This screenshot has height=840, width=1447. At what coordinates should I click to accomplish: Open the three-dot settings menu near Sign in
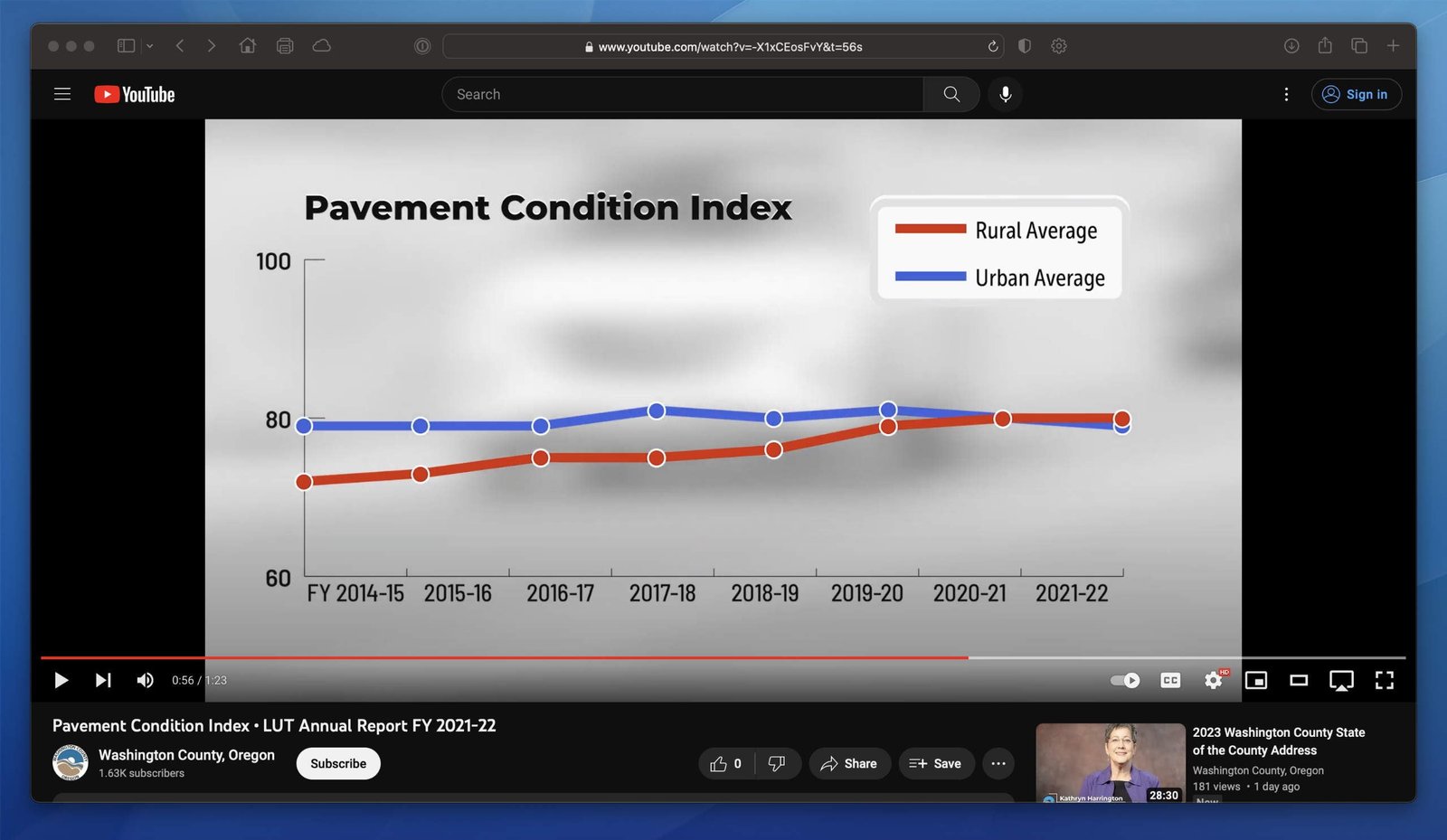point(1286,94)
